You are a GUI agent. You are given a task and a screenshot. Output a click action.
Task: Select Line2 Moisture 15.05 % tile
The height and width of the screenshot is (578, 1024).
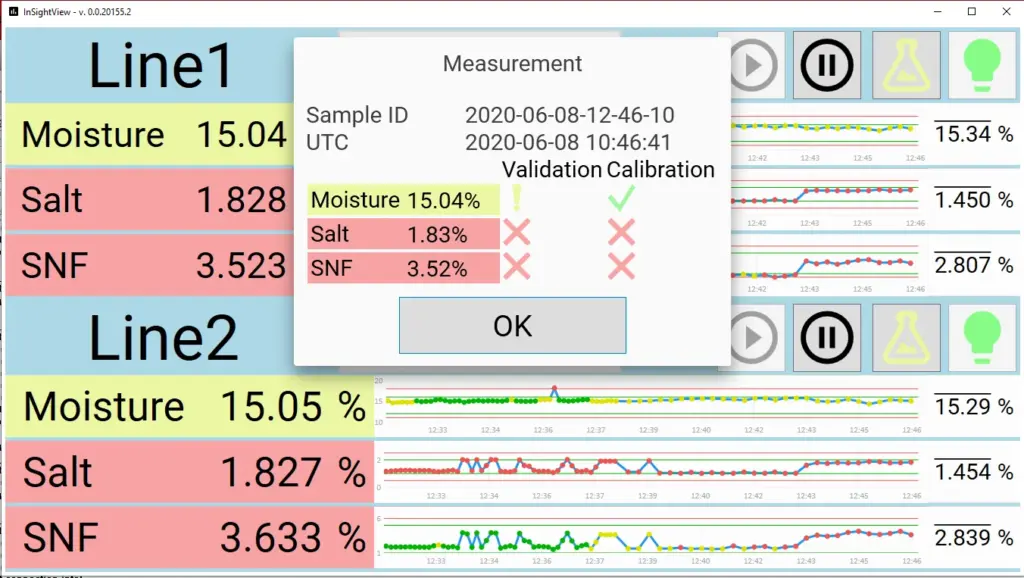[x=189, y=406]
